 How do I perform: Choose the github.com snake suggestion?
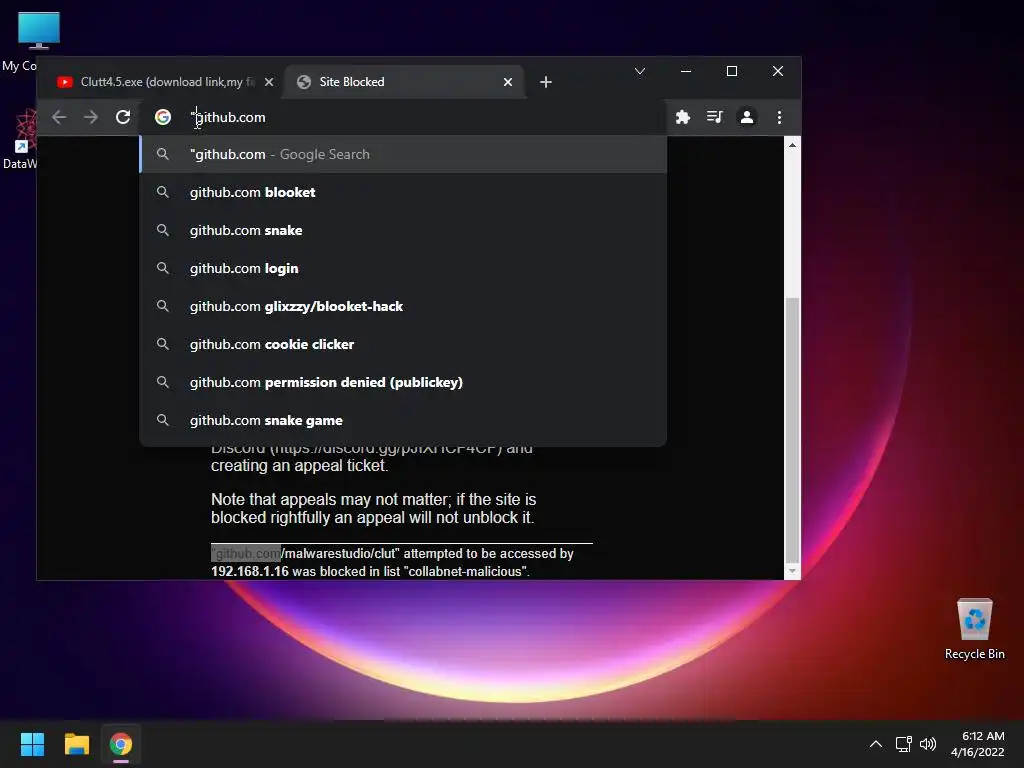click(x=404, y=230)
